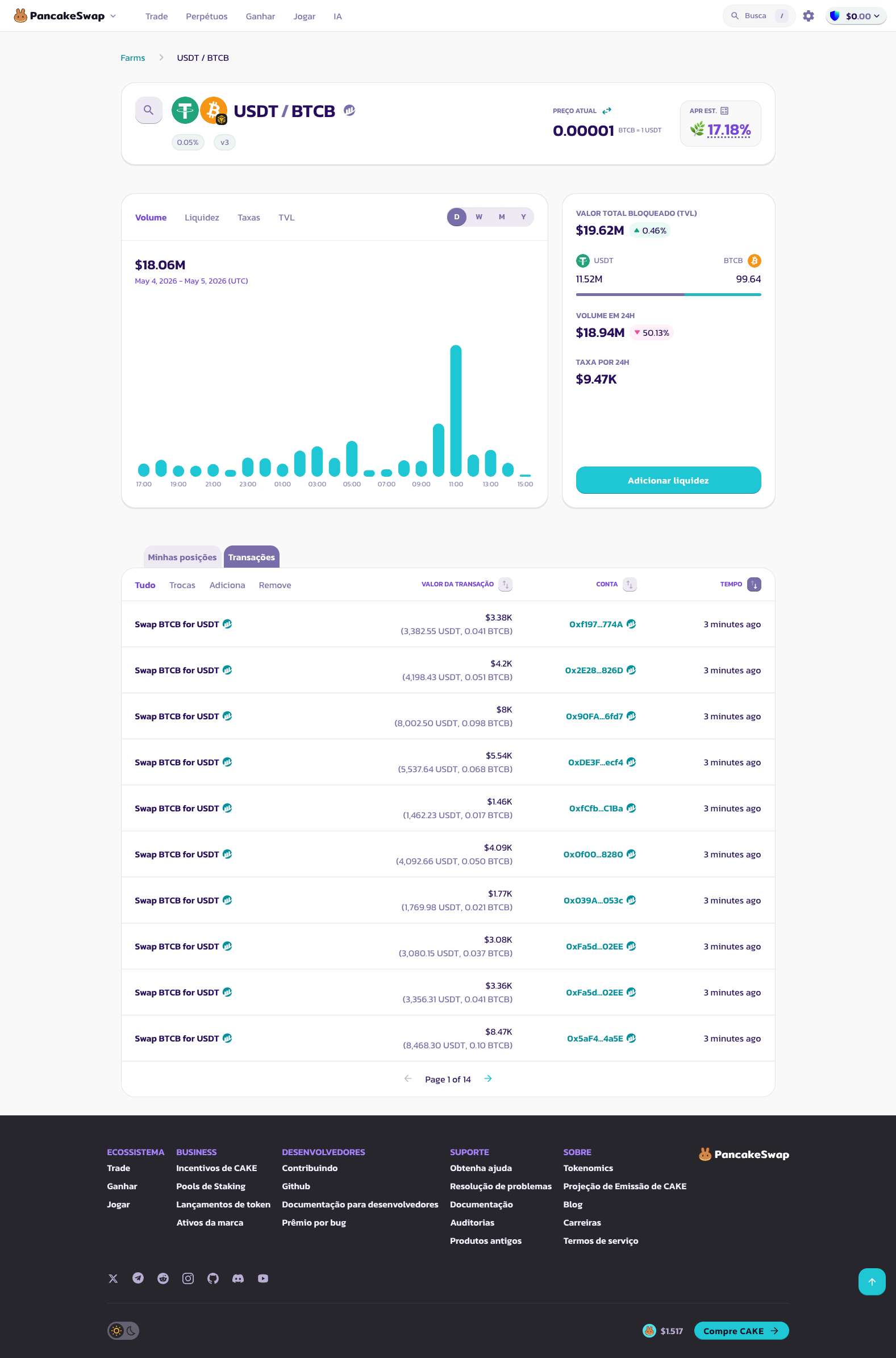Open the $0.00 wallet dropdown
The width and height of the screenshot is (896, 1358).
(856, 16)
